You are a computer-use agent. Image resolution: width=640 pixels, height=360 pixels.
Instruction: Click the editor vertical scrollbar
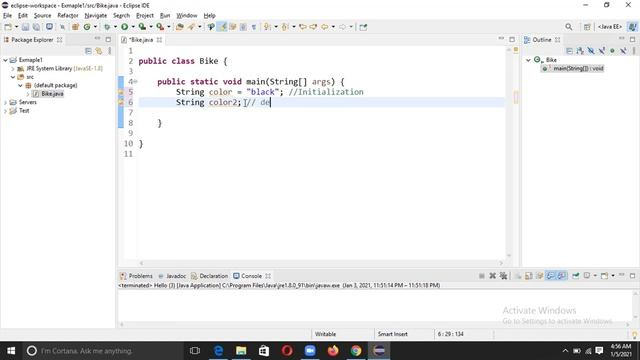509,153
